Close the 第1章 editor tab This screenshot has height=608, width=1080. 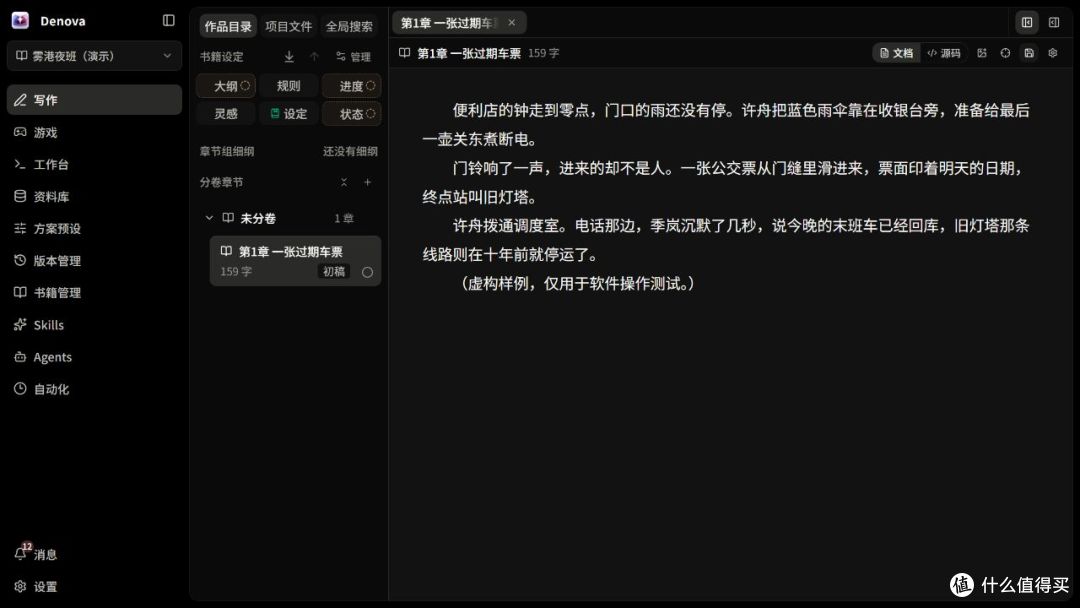point(511,23)
